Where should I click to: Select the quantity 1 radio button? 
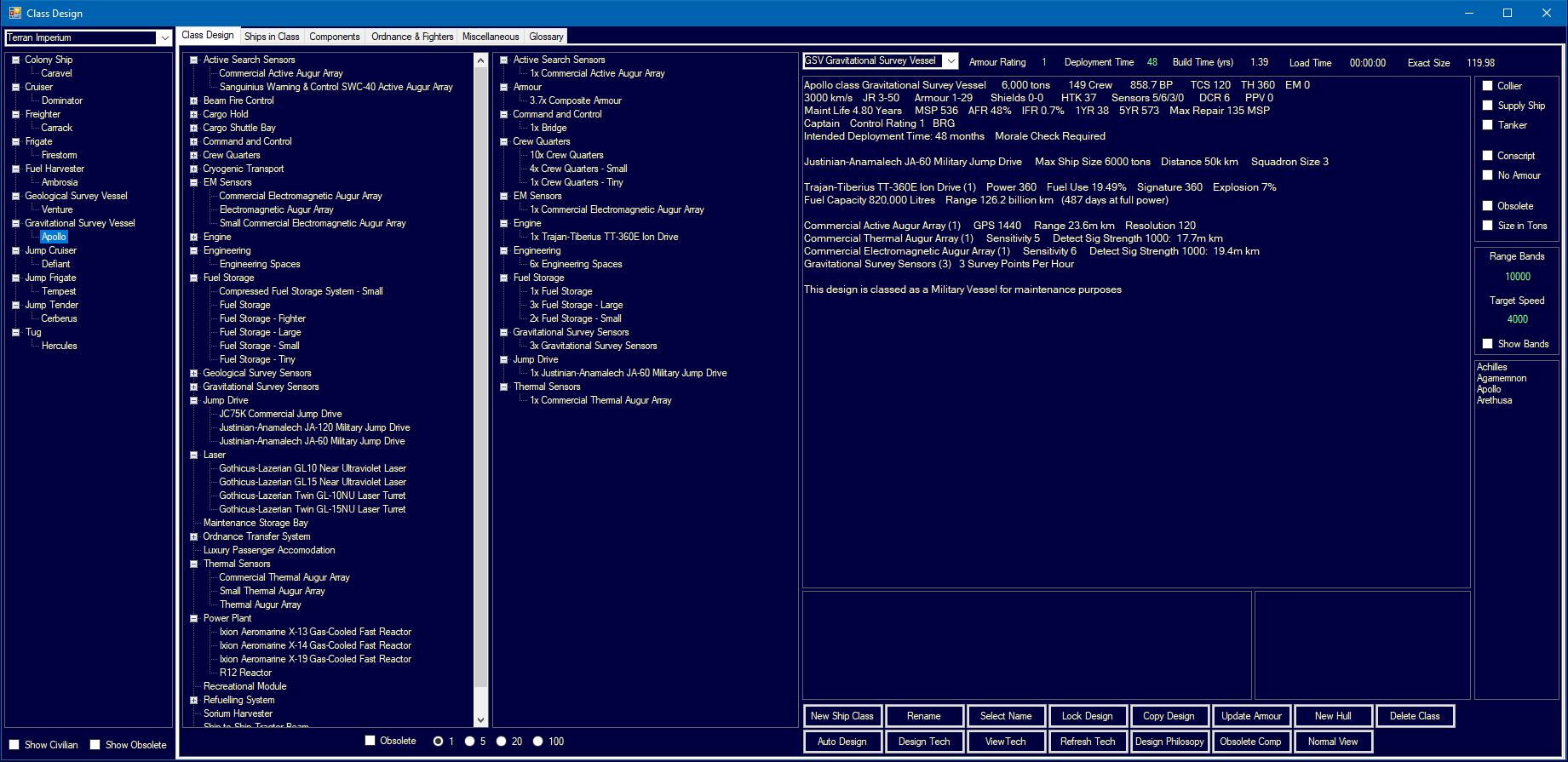(x=438, y=742)
